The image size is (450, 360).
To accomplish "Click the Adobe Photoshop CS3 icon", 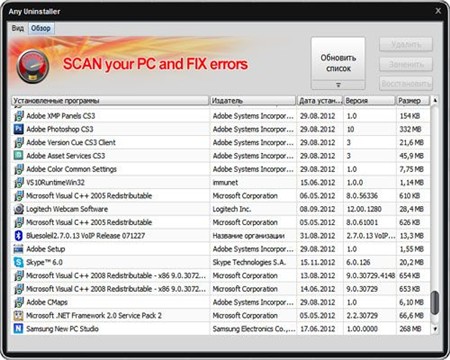I will [x=18, y=129].
